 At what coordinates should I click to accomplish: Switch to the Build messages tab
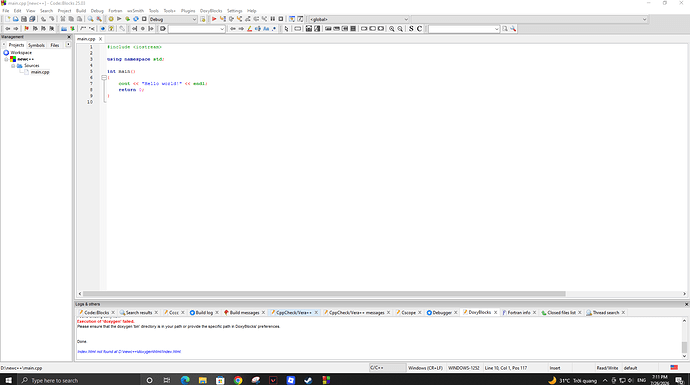[x=244, y=312]
